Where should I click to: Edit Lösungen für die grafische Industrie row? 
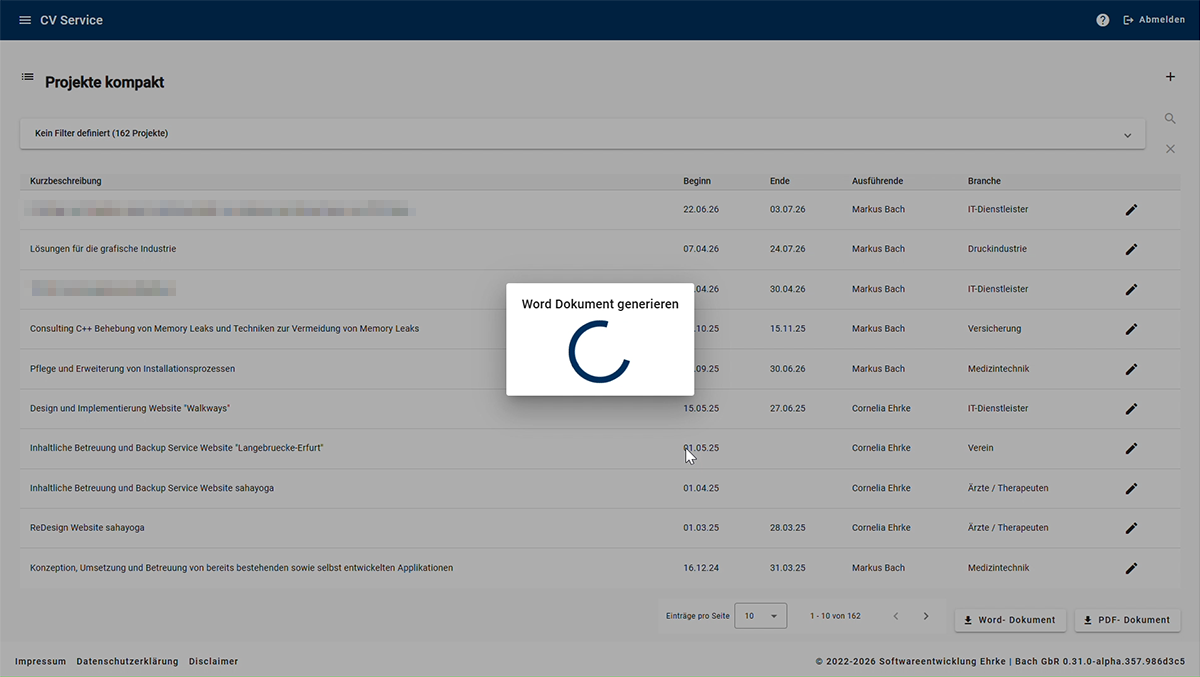coord(1131,249)
